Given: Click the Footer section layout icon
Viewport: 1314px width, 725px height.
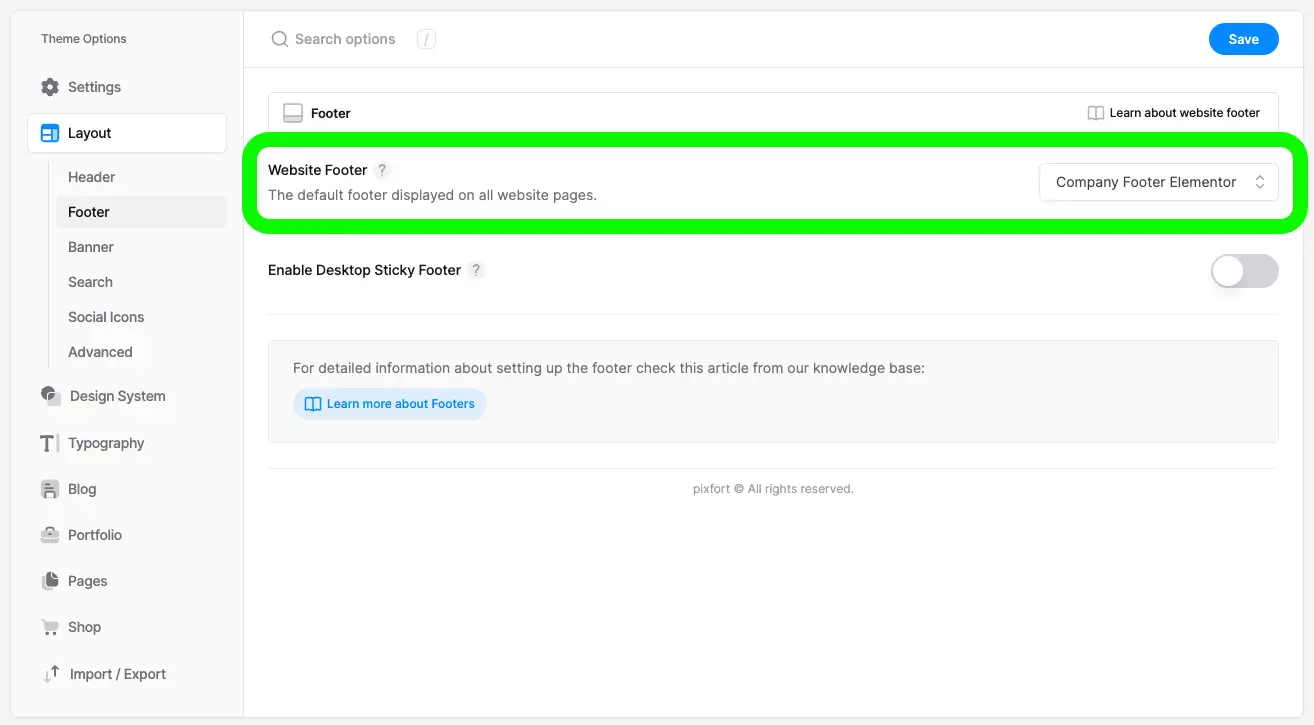Looking at the screenshot, I should click(293, 113).
